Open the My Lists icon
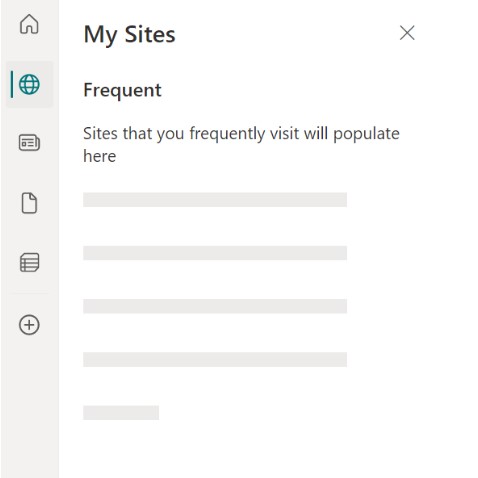The height and width of the screenshot is (478, 478). 29,262
